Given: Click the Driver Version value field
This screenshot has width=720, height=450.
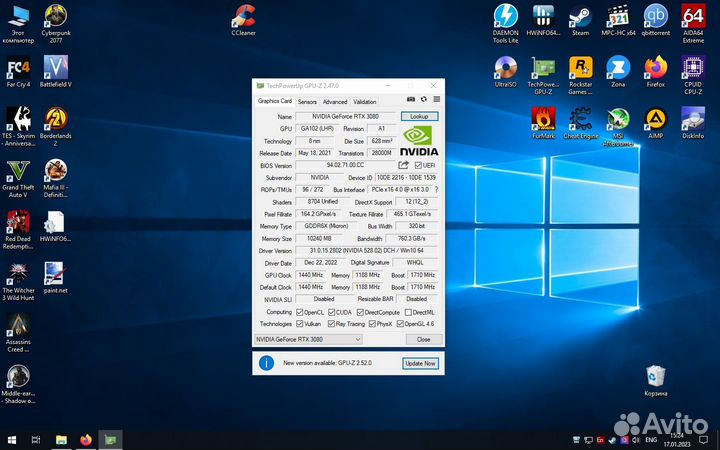Looking at the screenshot, I should (366, 251).
